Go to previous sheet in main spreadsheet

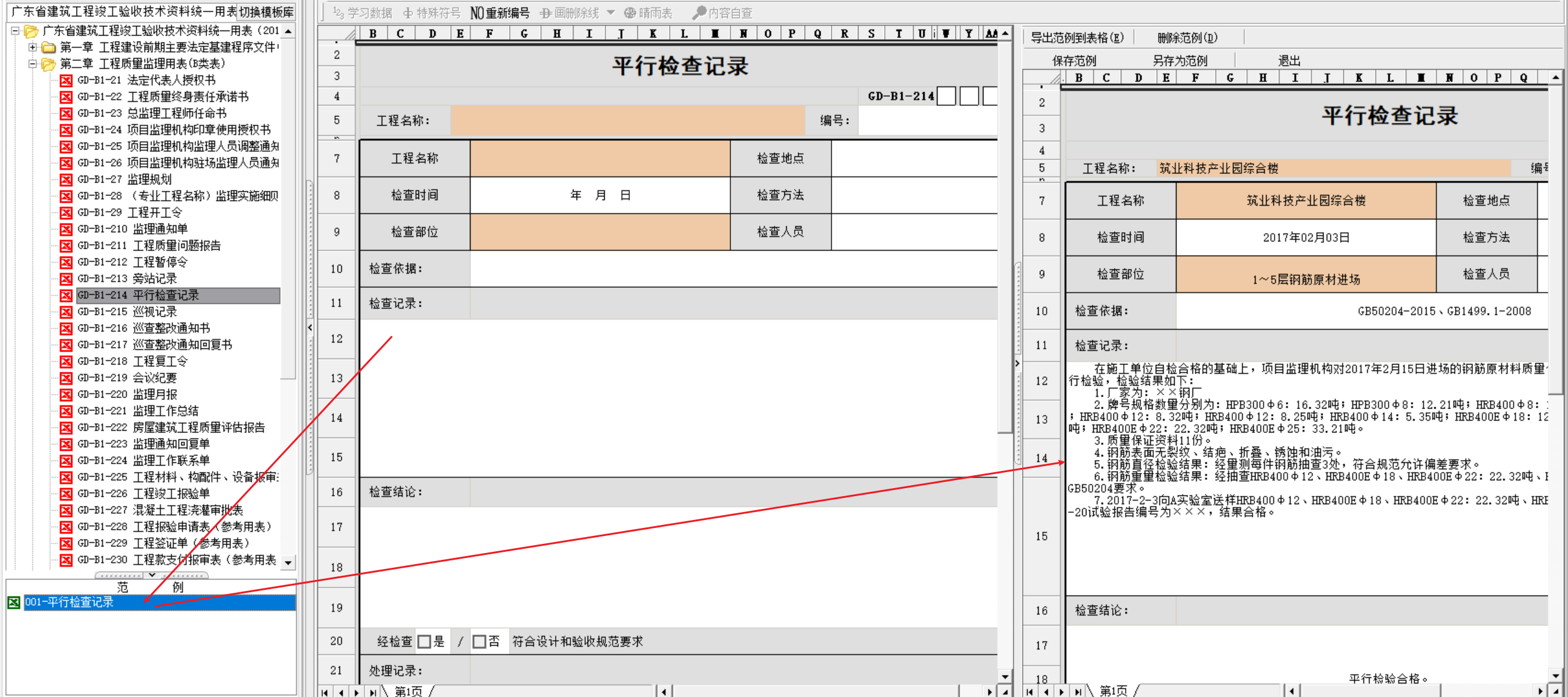click(x=341, y=691)
